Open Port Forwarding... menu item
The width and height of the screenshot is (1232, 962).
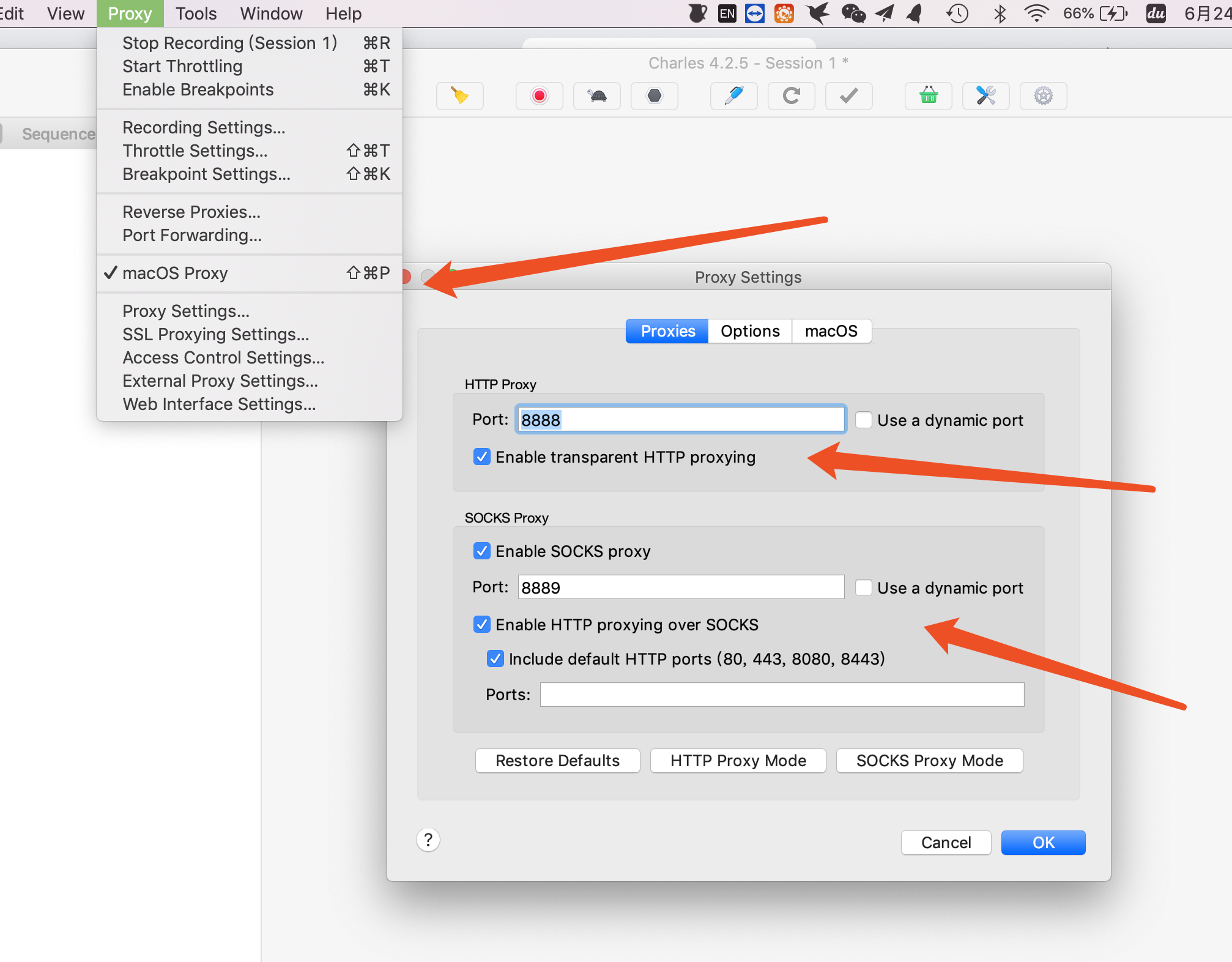tap(250, 235)
